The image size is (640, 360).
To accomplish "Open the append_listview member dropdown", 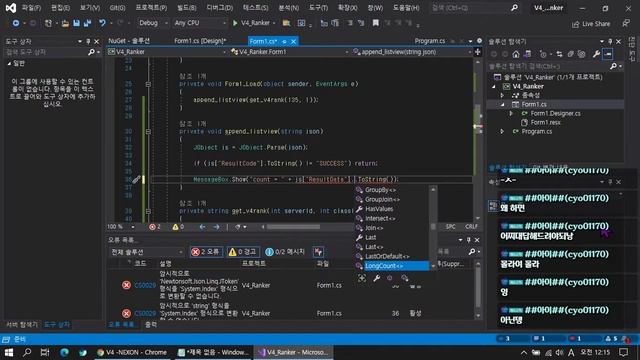I will 411,52.
